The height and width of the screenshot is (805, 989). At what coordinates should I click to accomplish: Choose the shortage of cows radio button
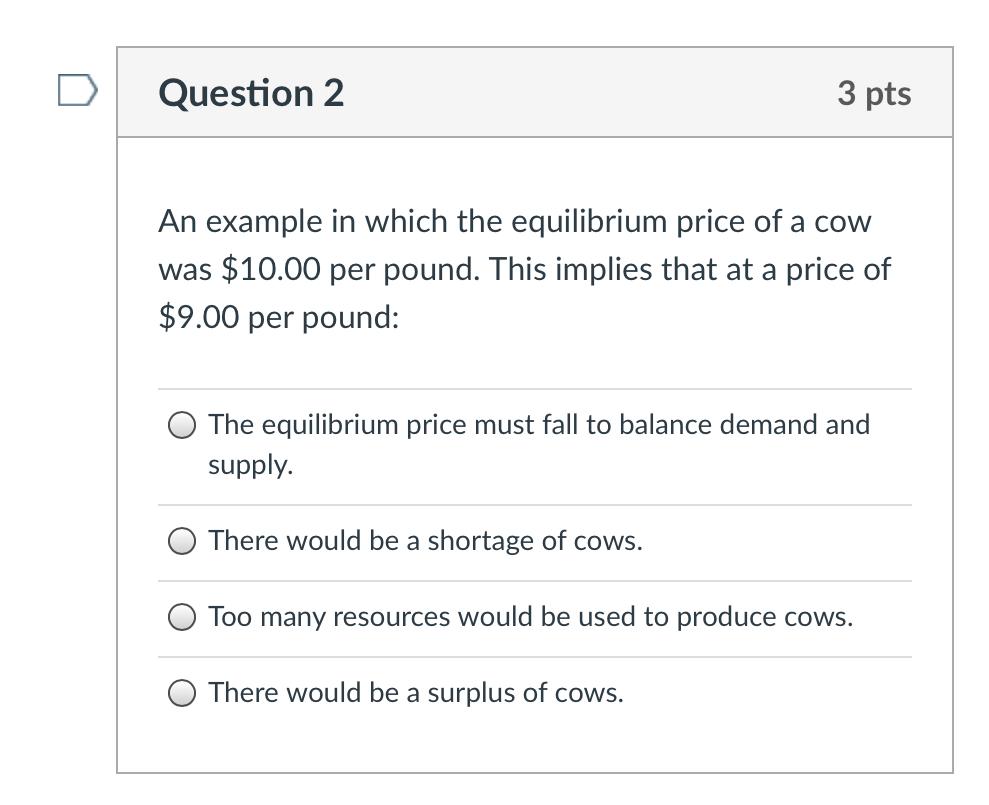pyautogui.click(x=181, y=542)
